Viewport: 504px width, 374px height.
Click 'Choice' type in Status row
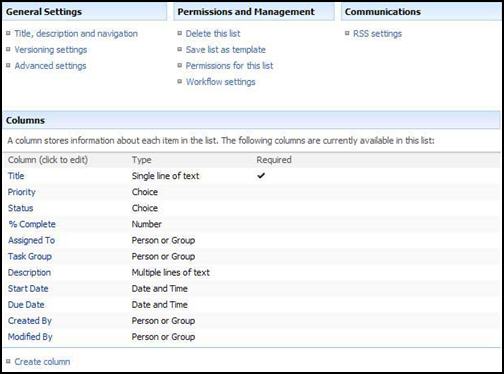145,208
